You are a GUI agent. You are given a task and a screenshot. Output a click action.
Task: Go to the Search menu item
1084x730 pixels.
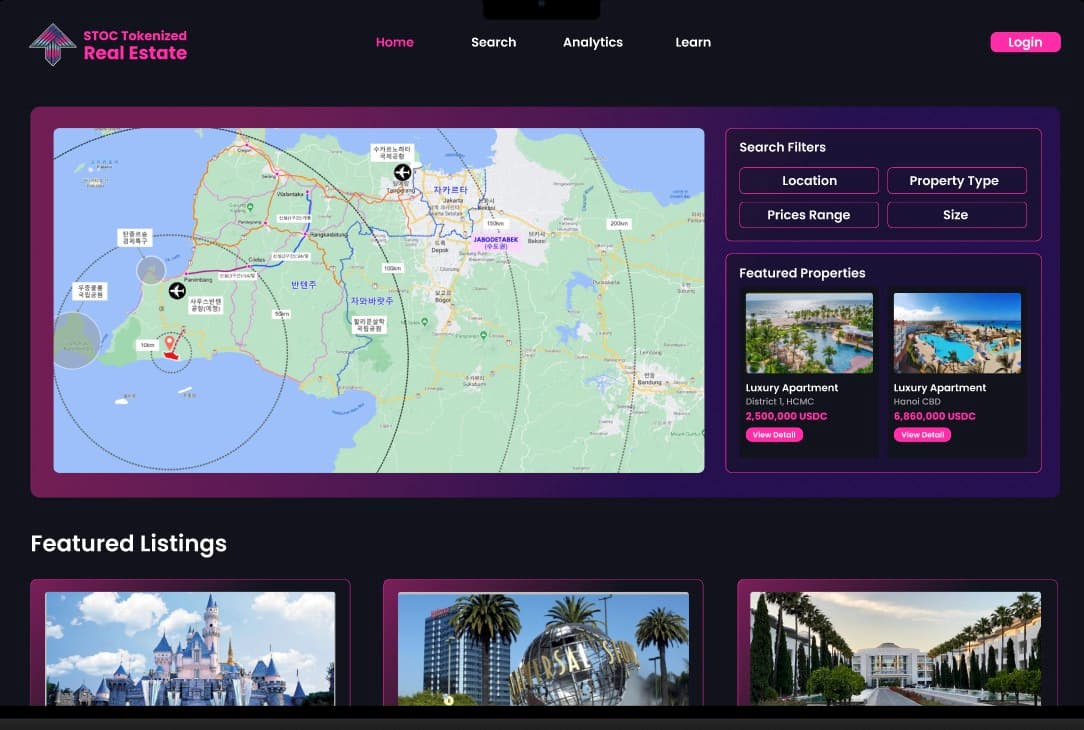click(x=493, y=42)
